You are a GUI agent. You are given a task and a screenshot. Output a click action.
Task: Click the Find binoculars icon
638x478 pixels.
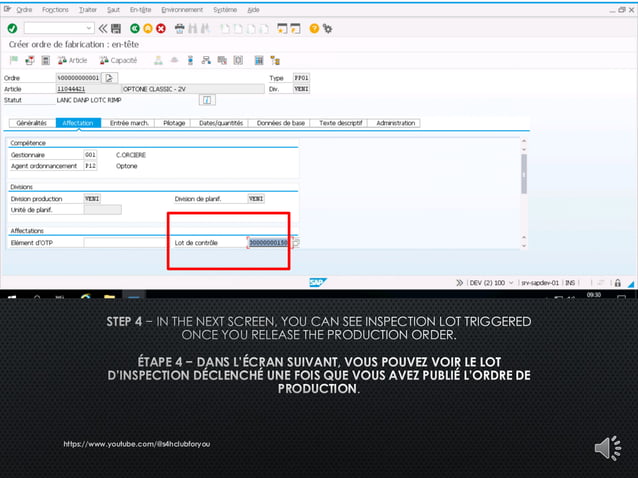192,28
